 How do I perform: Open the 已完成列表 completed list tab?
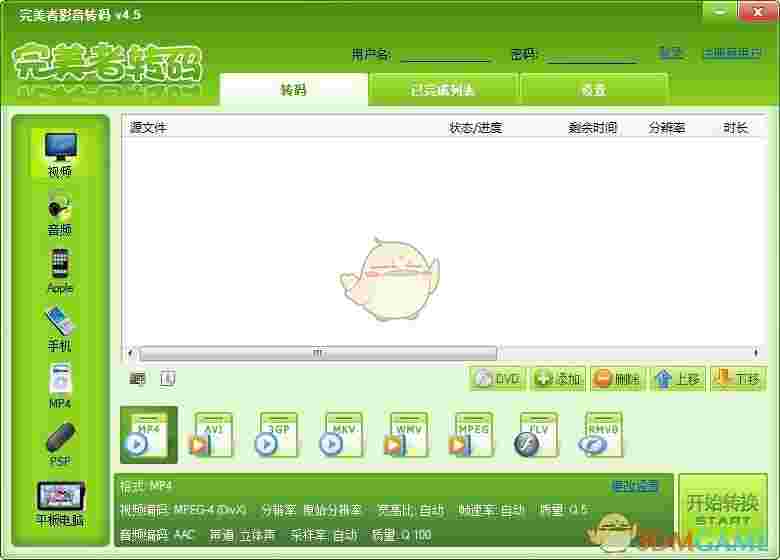coord(443,90)
